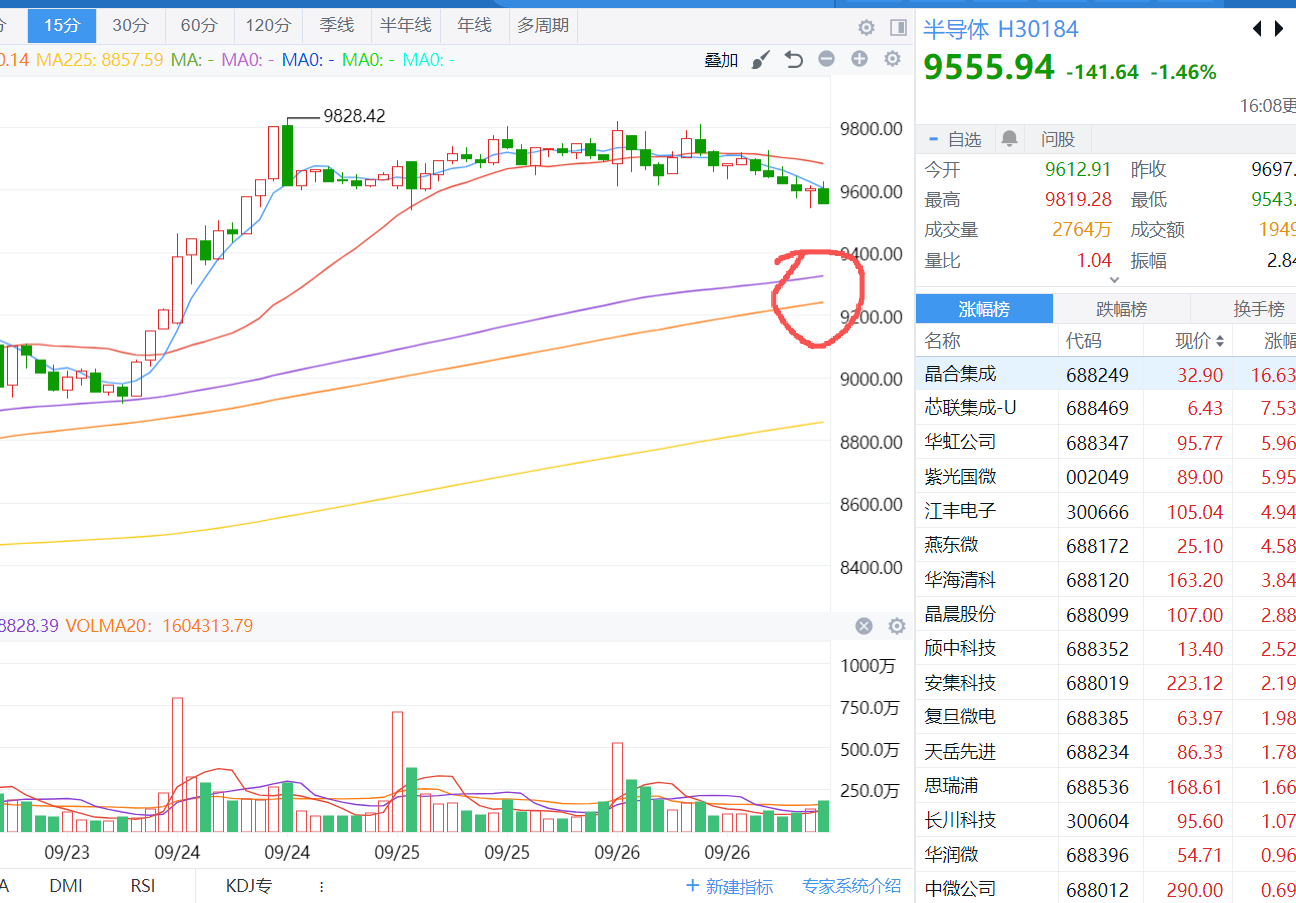Image resolution: width=1296 pixels, height=903 pixels.
Task: Sort list by 现价 column
Action: (x=1199, y=341)
